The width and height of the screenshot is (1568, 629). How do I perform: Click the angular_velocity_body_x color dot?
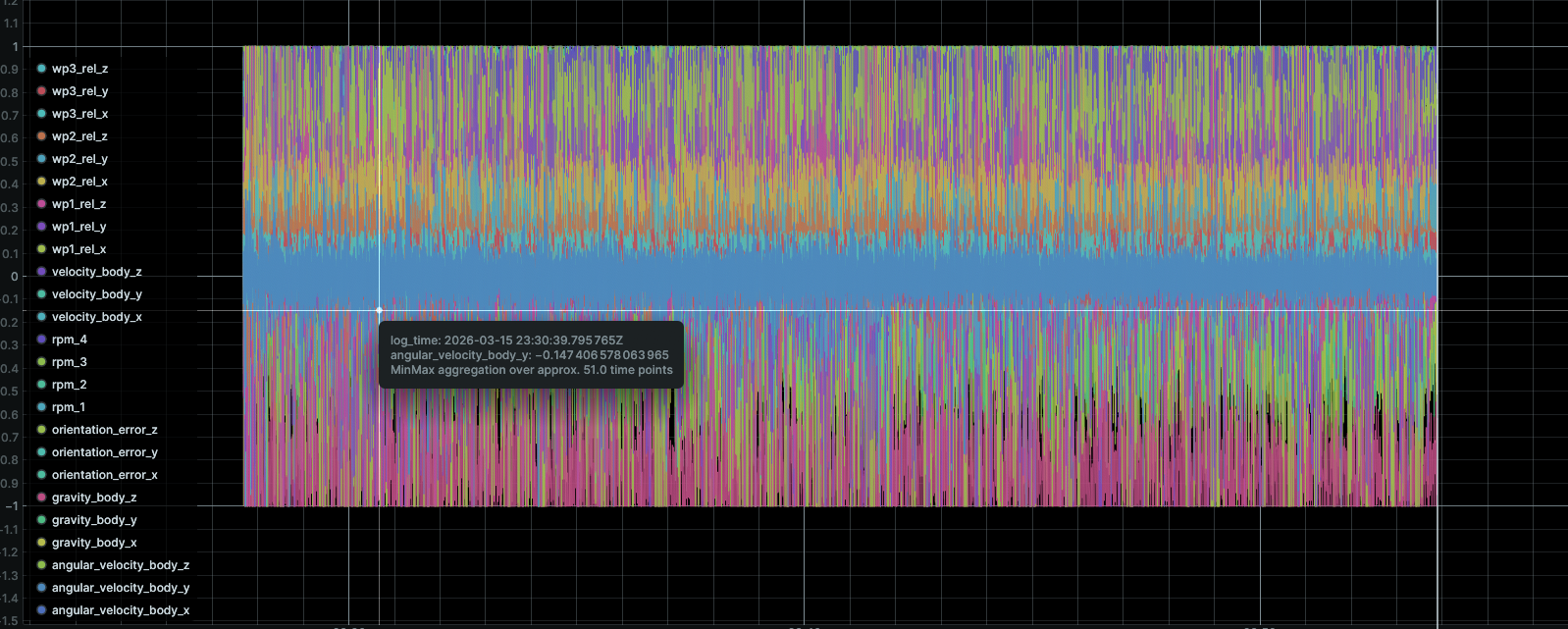point(41,610)
